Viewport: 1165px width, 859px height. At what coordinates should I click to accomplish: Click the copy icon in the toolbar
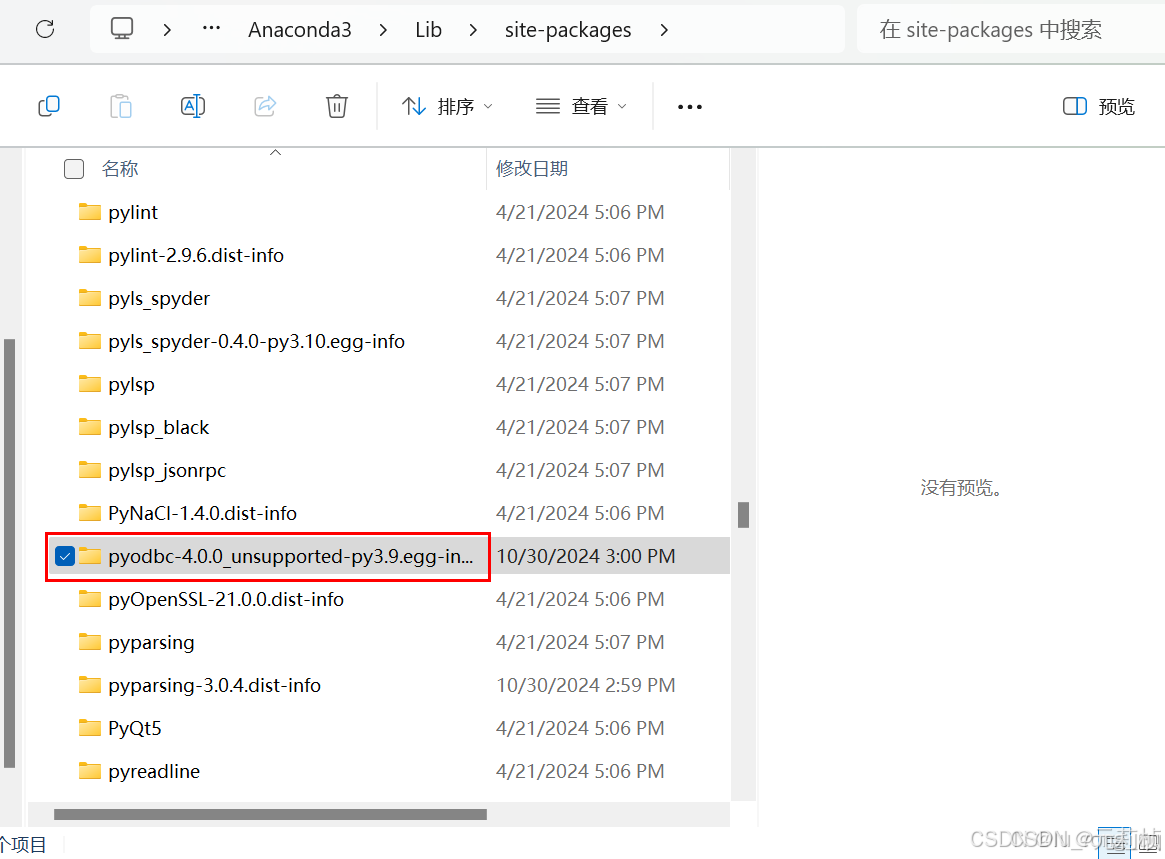[49, 106]
